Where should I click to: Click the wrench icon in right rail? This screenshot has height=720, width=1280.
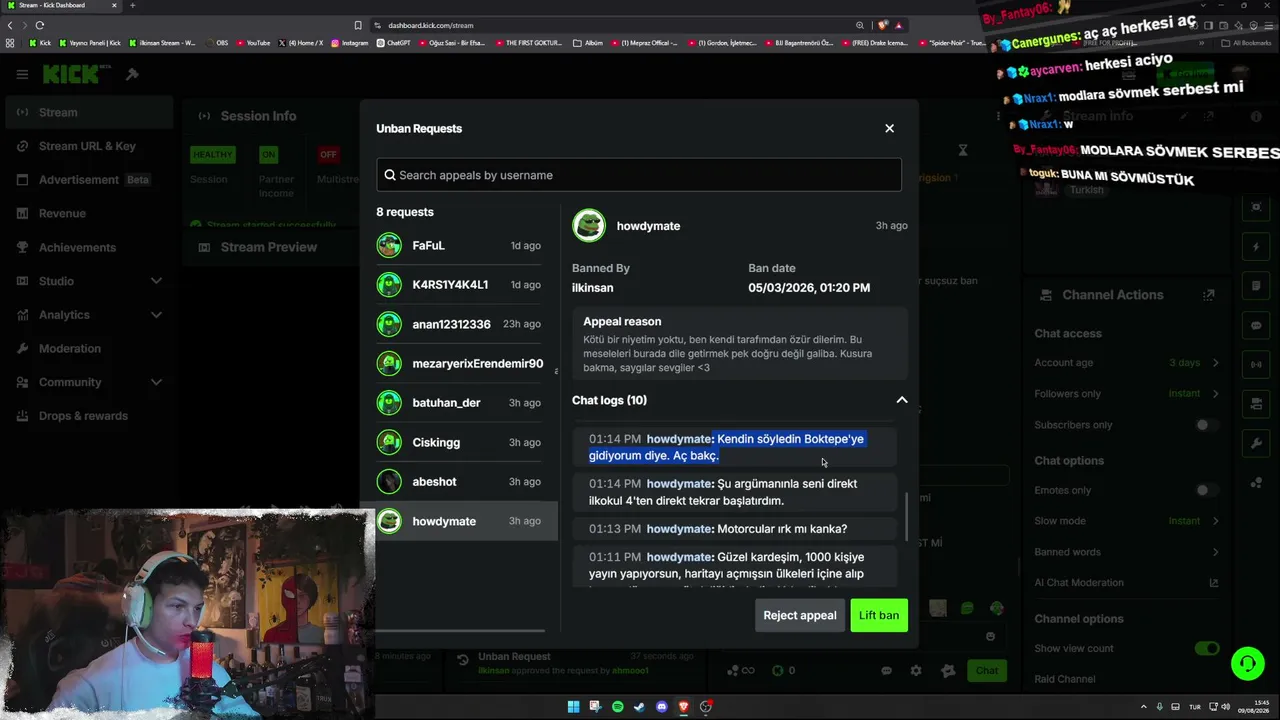[x=1257, y=443]
